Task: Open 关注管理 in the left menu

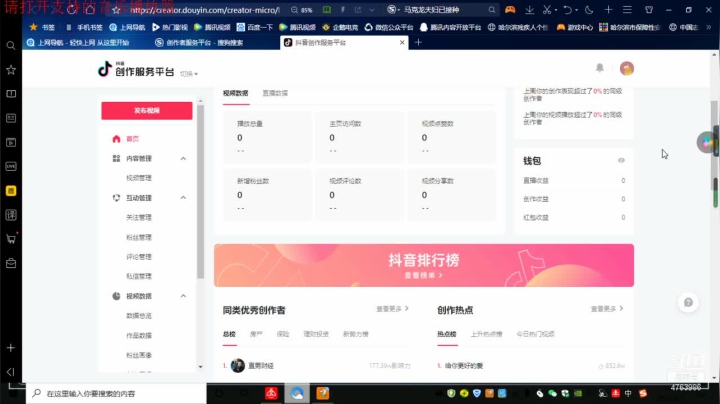Action: coord(139,218)
